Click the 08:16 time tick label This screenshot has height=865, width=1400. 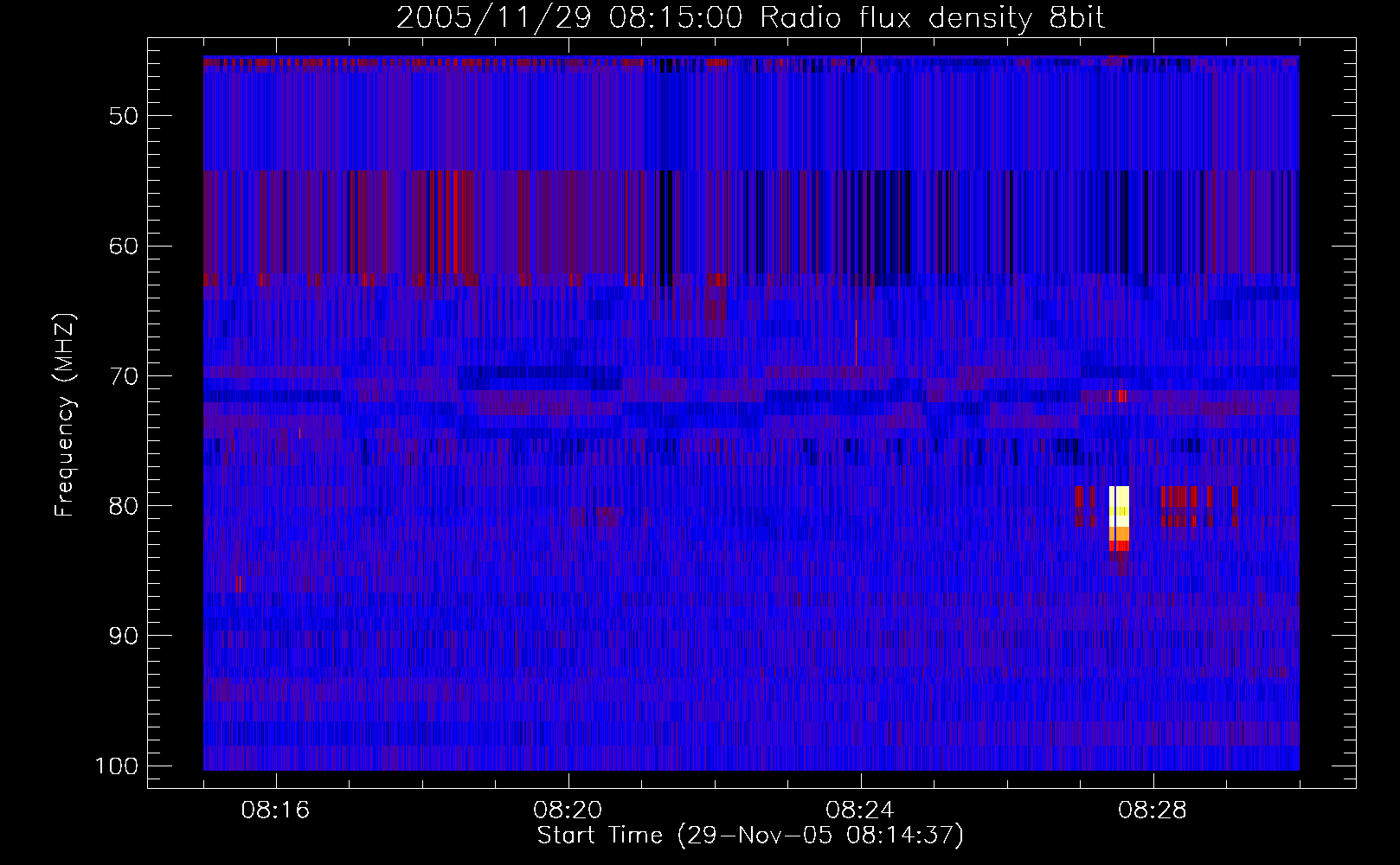[x=276, y=811]
